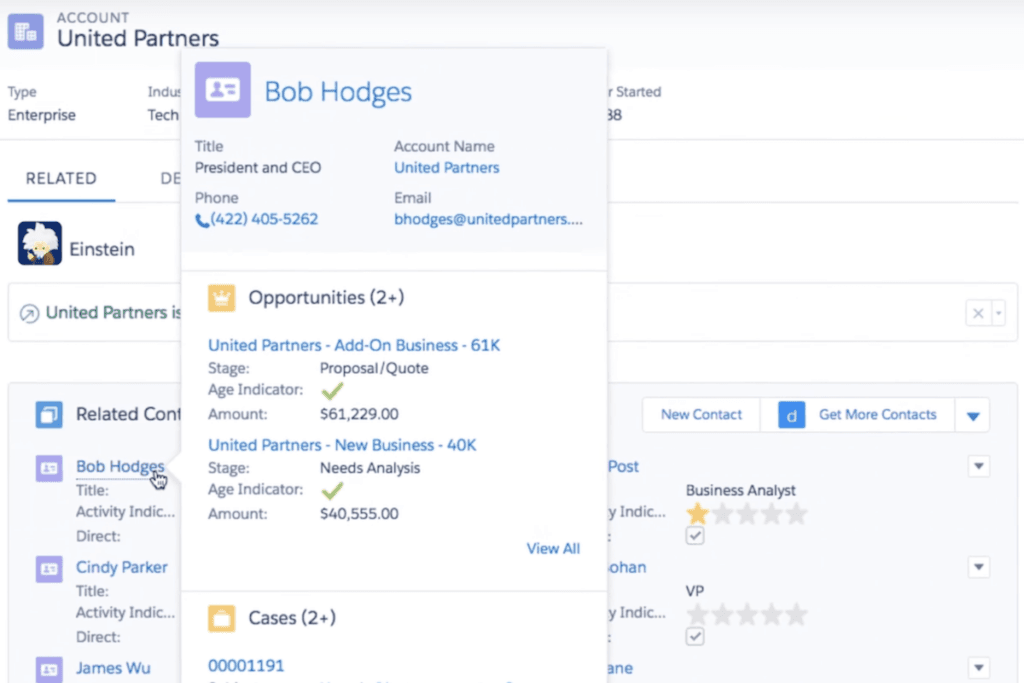Click the phone icon next to (422) 405-5262
The height and width of the screenshot is (683, 1024).
tap(202, 221)
